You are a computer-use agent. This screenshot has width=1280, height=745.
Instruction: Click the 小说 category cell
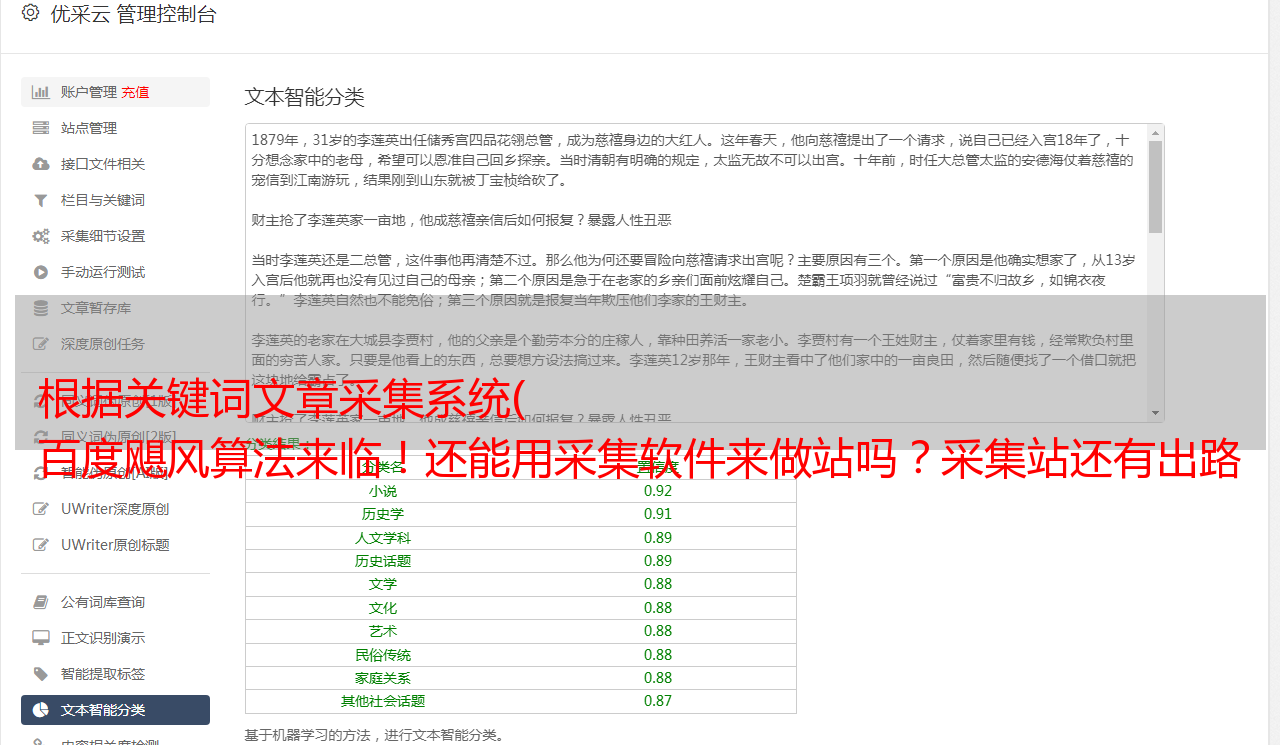click(x=383, y=491)
